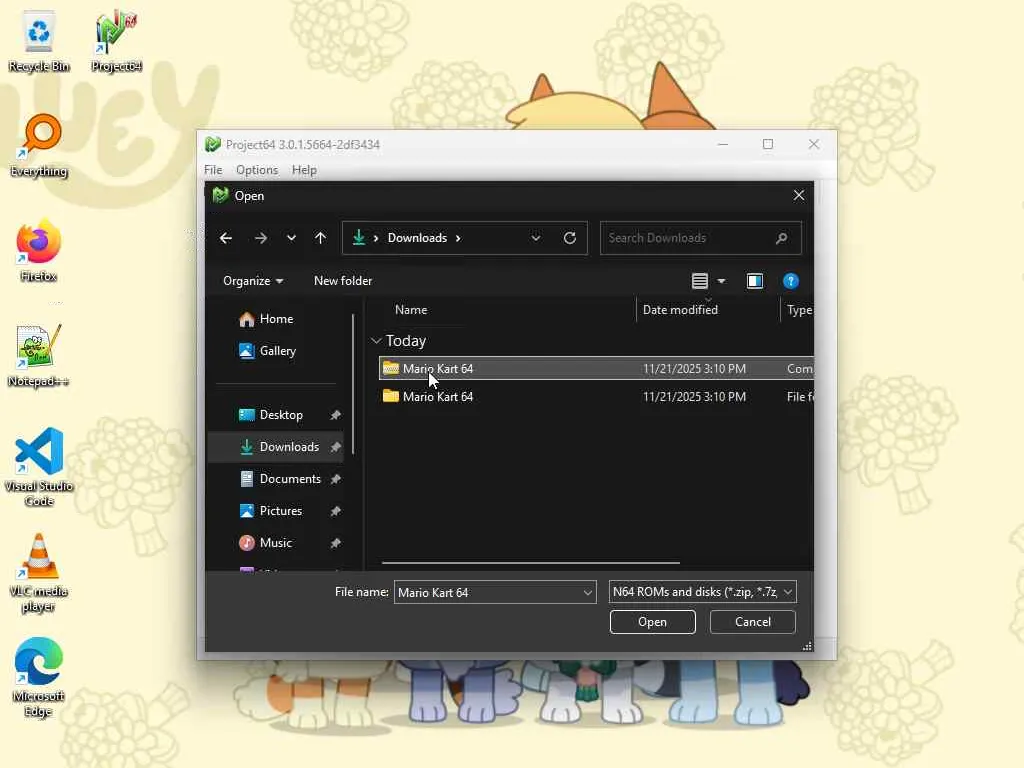
Task: Select the Mario Kart 64 file folder
Action: pyautogui.click(x=596, y=396)
